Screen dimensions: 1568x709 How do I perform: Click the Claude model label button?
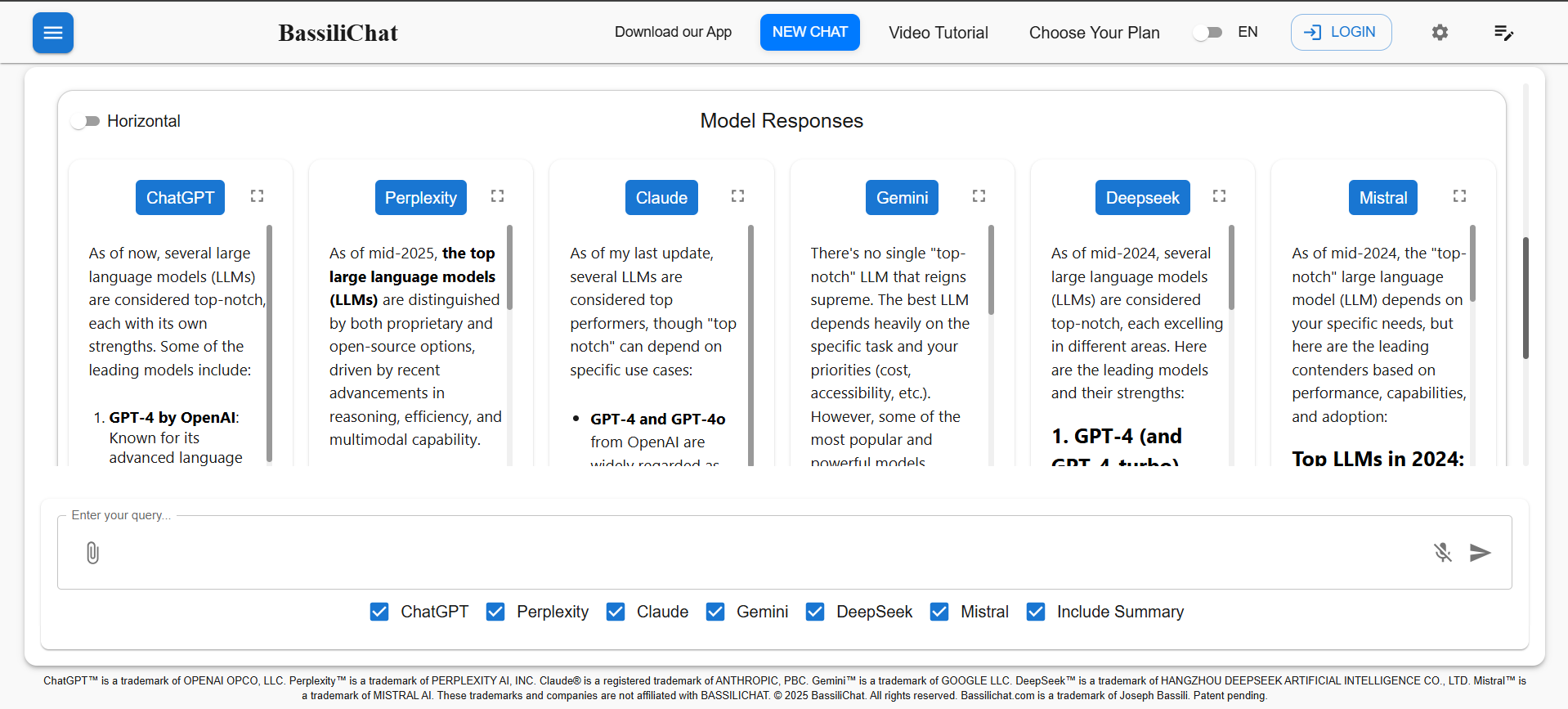tap(661, 198)
